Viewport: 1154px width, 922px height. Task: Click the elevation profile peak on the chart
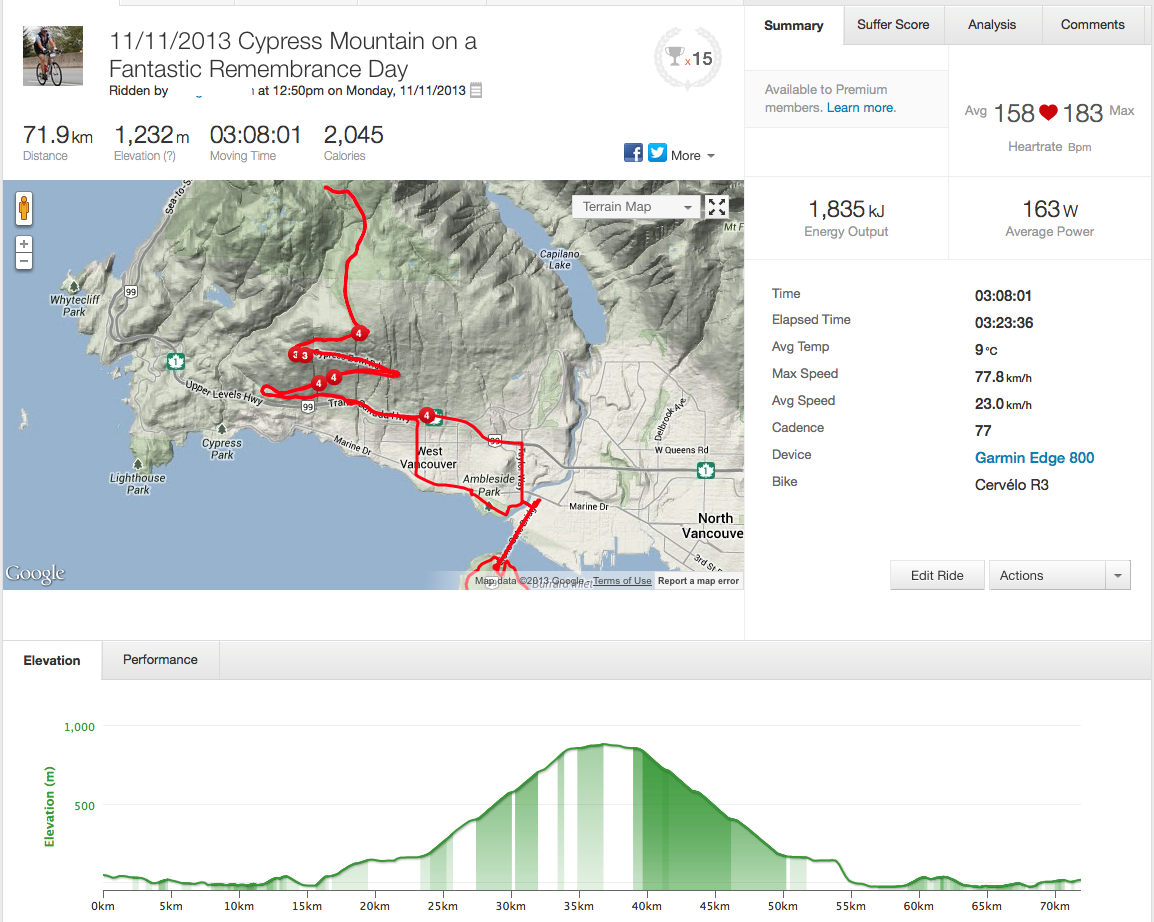pyautogui.click(x=605, y=745)
